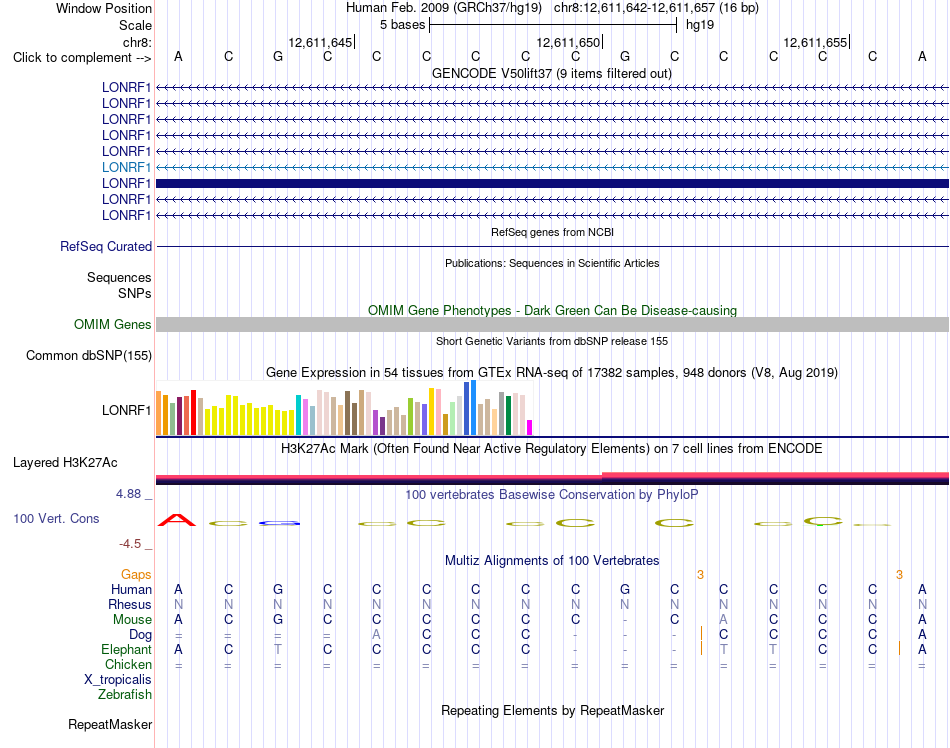Screen dimensions: 950x748
Task: Click the 'Human' alignment row label
Action: 131,589
